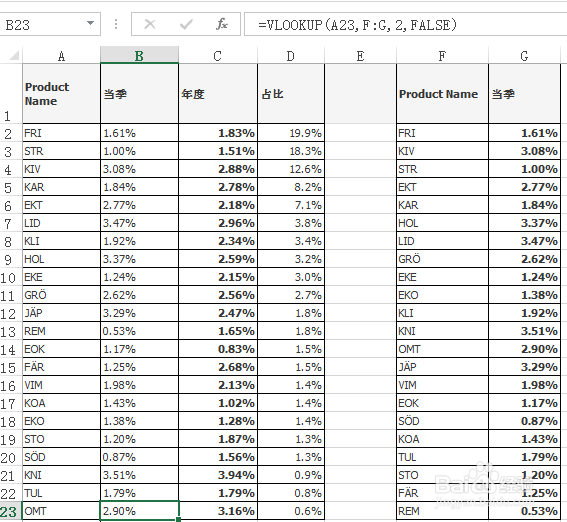Open the Insert Function fx dialog
The width and height of the screenshot is (567, 522).
[221, 25]
